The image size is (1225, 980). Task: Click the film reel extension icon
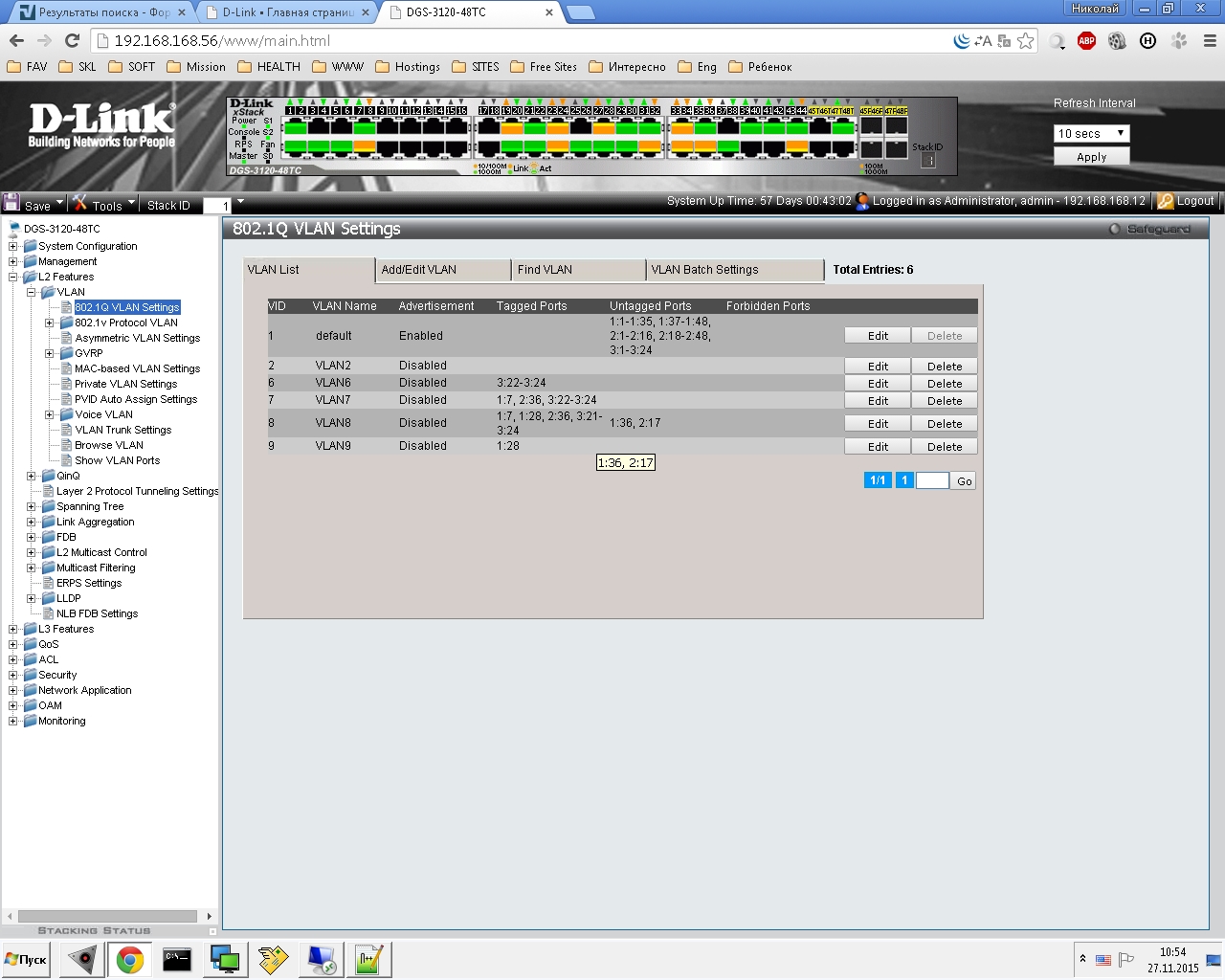click(x=1117, y=40)
